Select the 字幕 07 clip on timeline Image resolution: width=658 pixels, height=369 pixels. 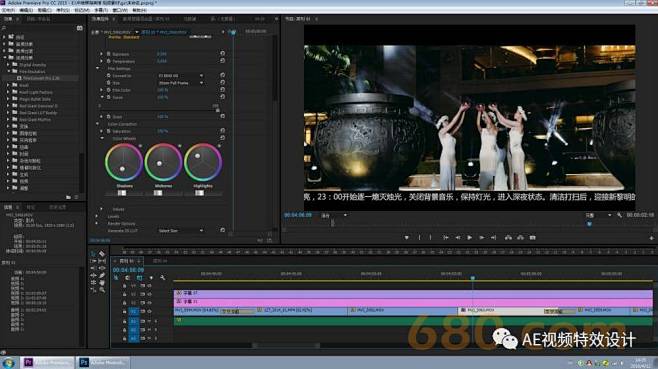pyautogui.click(x=413, y=293)
